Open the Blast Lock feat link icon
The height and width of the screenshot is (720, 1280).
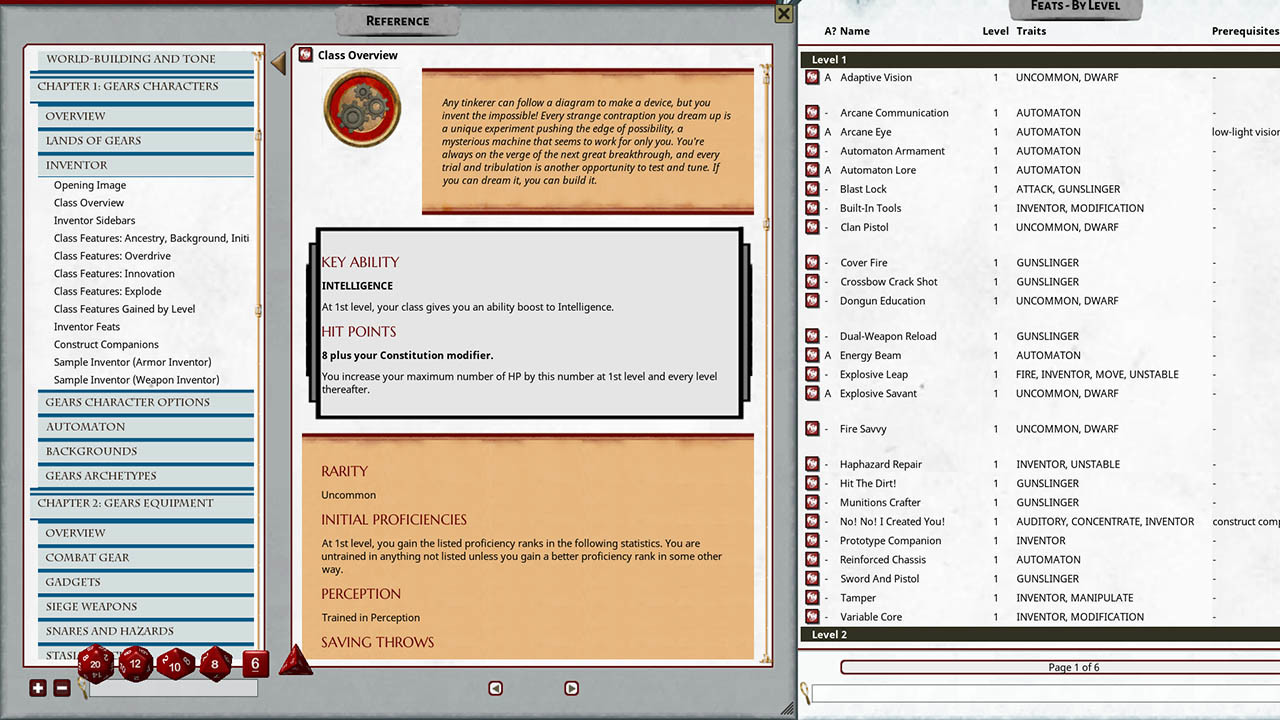point(810,189)
